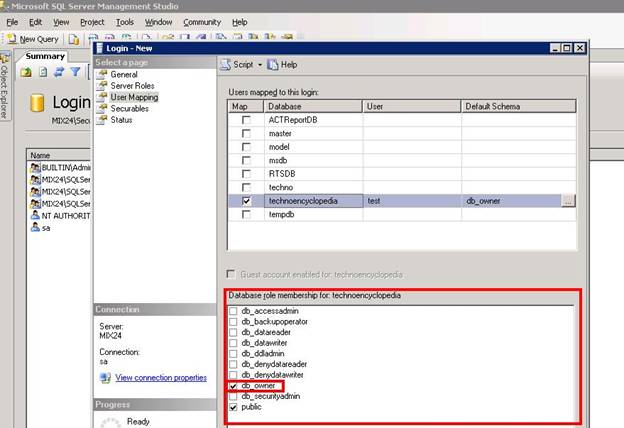
Task: Check the Map box for techno
Action: tap(246, 188)
